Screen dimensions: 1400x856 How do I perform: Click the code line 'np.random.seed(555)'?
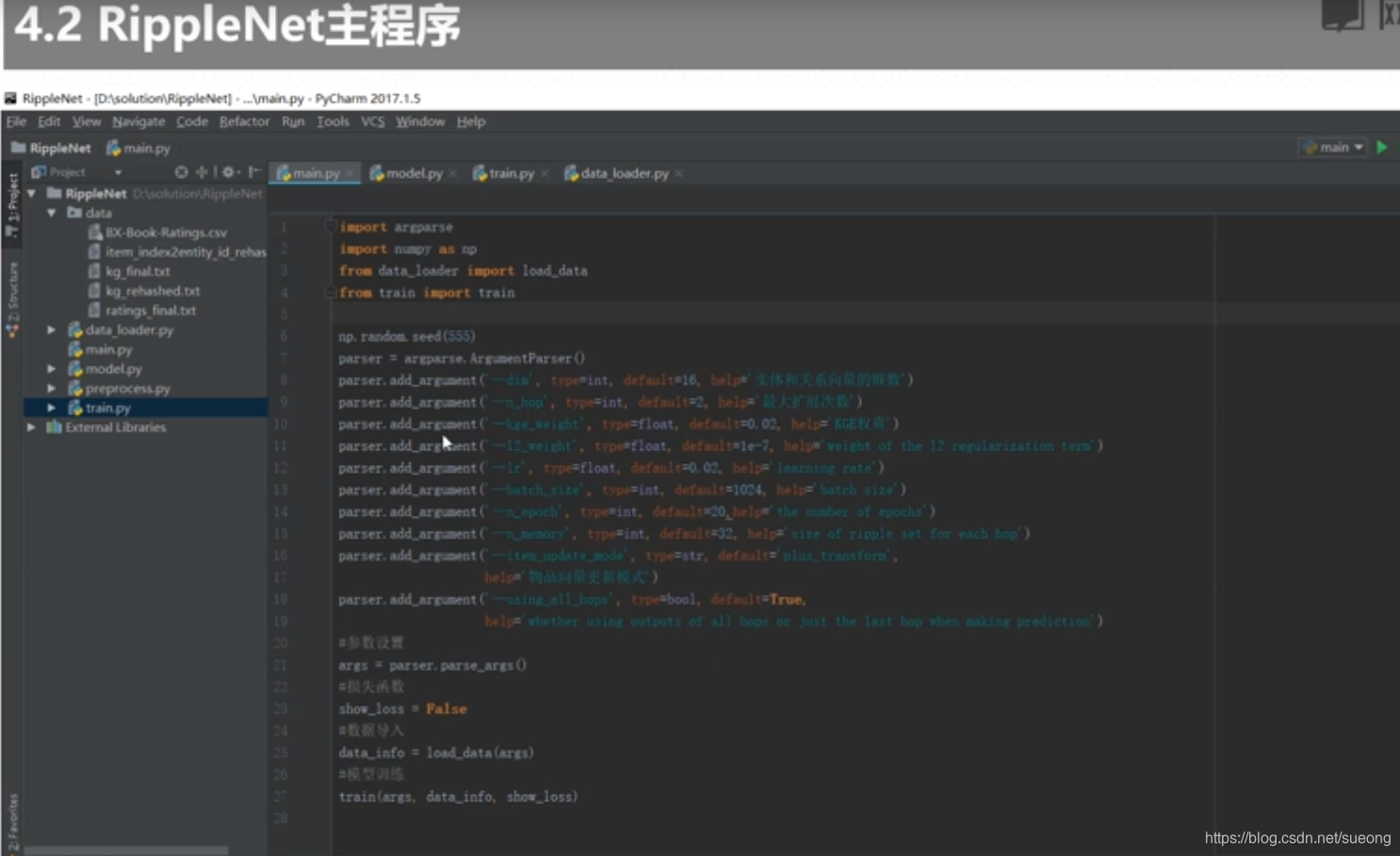pyautogui.click(x=407, y=336)
